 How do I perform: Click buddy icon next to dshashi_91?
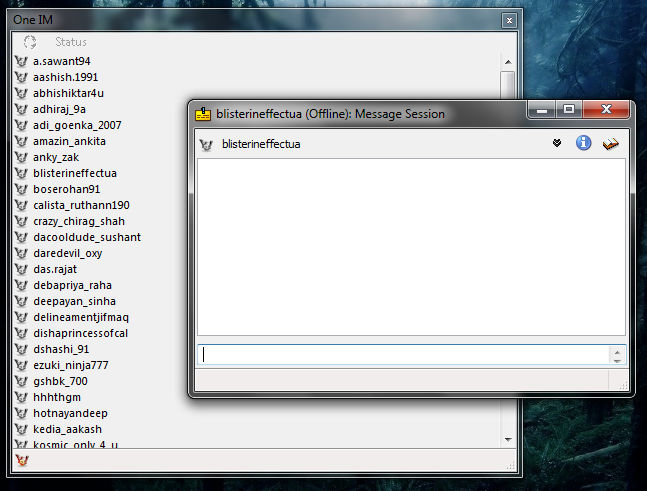[x=21, y=349]
